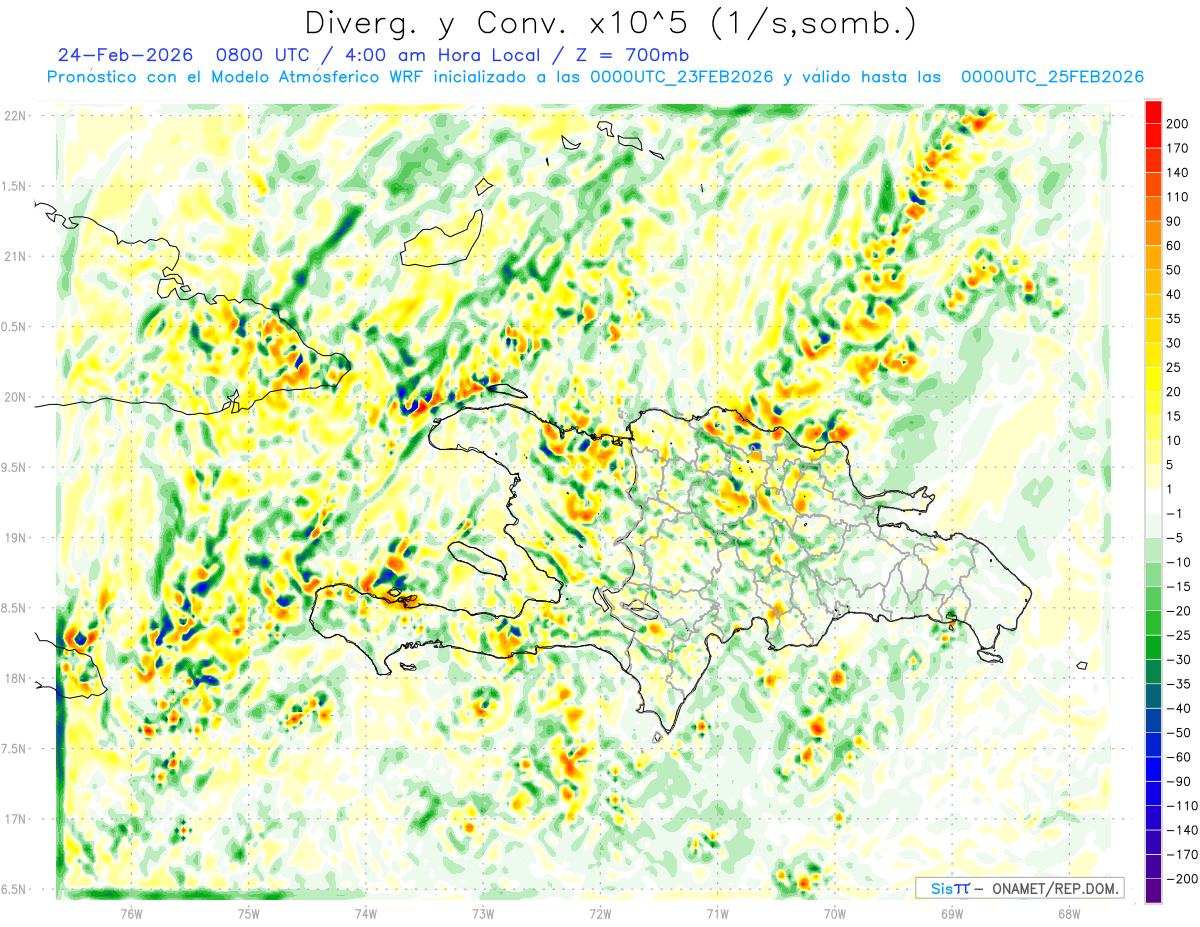Click the positive '60' color scale value

(1175, 245)
